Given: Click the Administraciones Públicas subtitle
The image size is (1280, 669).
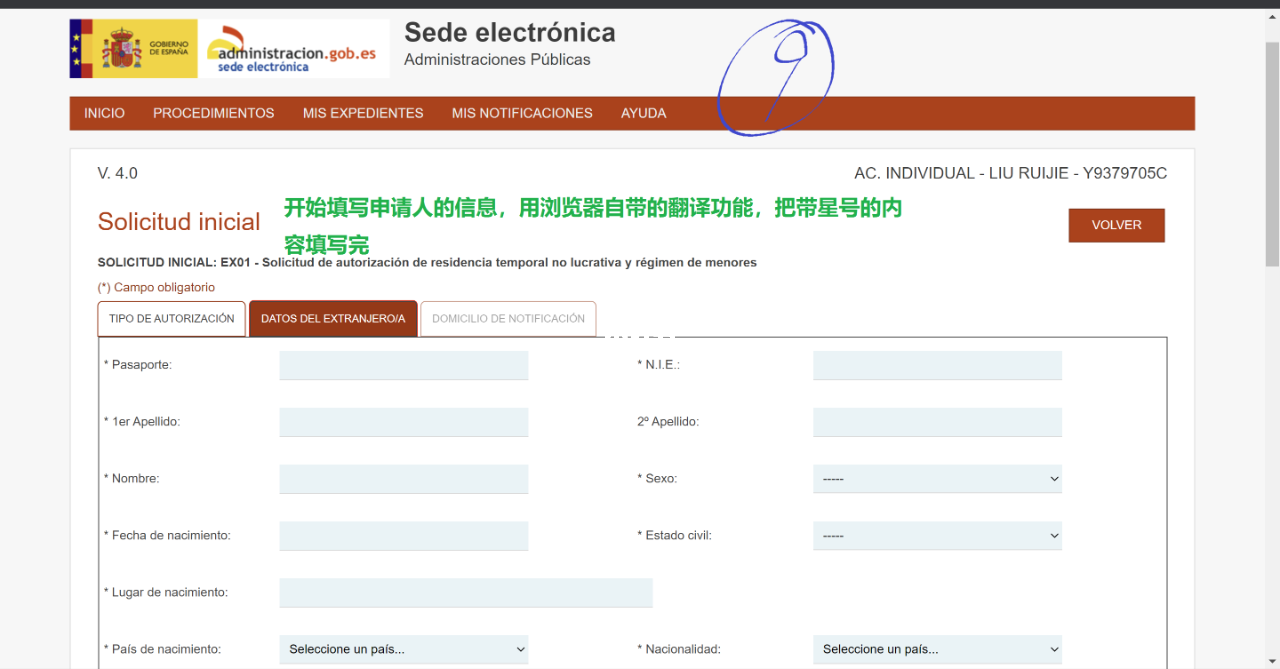Looking at the screenshot, I should tap(497, 60).
